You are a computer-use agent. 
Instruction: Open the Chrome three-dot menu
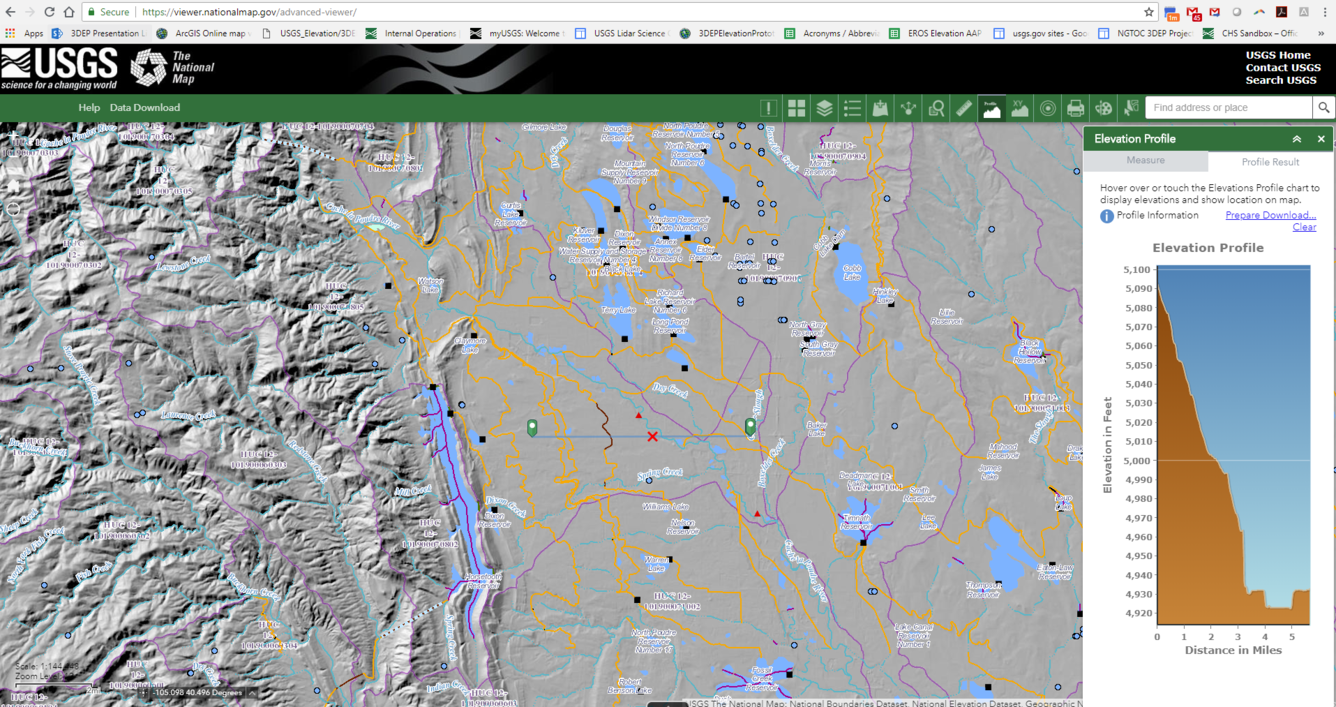click(1325, 12)
